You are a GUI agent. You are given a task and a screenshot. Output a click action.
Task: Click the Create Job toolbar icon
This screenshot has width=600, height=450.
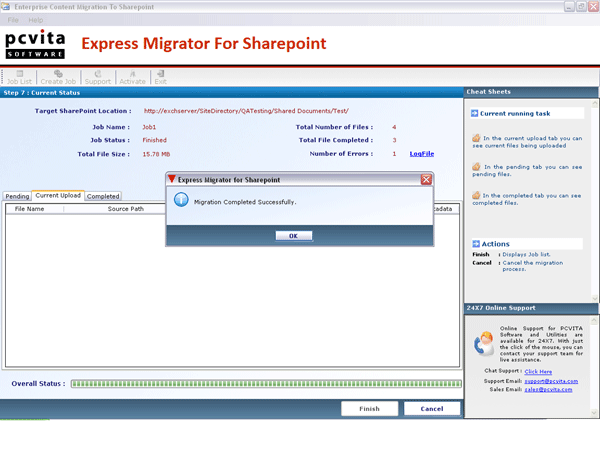coord(58,76)
